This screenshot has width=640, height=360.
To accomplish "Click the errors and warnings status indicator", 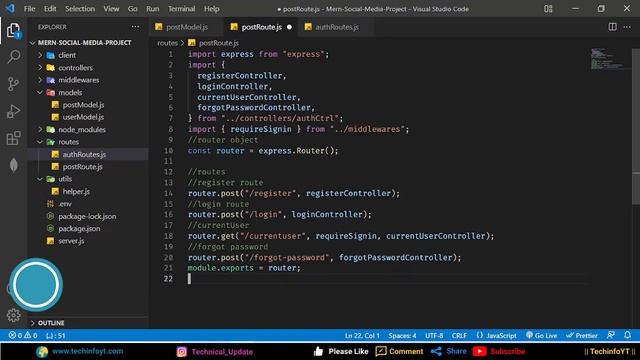I will coord(23,336).
